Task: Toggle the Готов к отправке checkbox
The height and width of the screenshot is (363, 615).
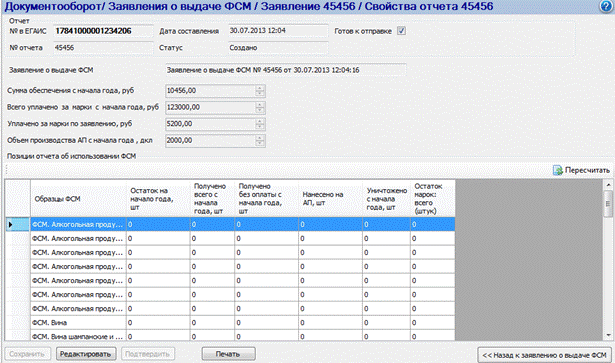Action: click(401, 31)
